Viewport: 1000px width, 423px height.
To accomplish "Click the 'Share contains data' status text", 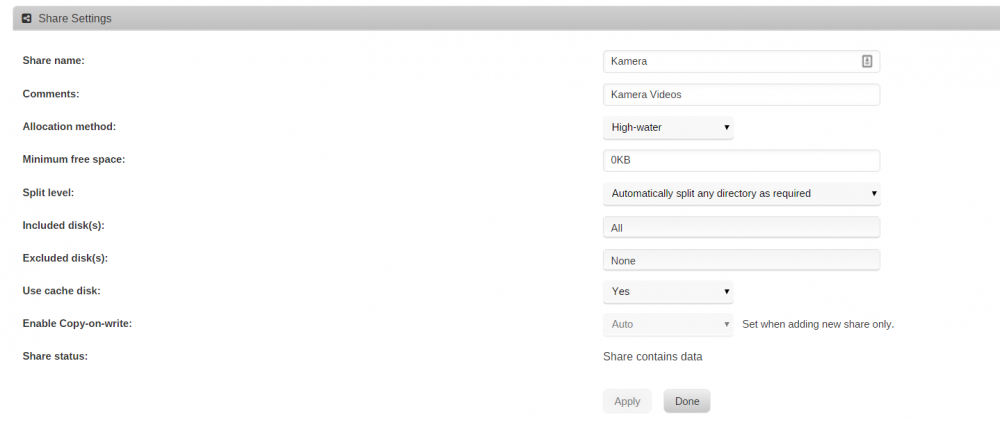I will [x=652, y=357].
